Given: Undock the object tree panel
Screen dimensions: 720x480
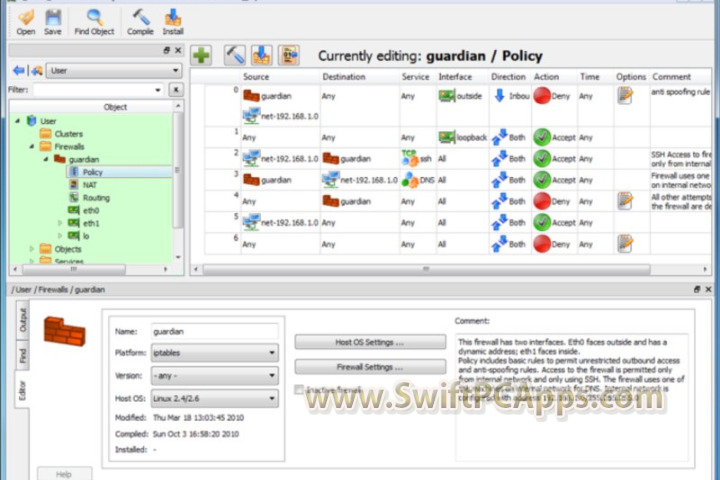Looking at the screenshot, I should coord(166,50).
